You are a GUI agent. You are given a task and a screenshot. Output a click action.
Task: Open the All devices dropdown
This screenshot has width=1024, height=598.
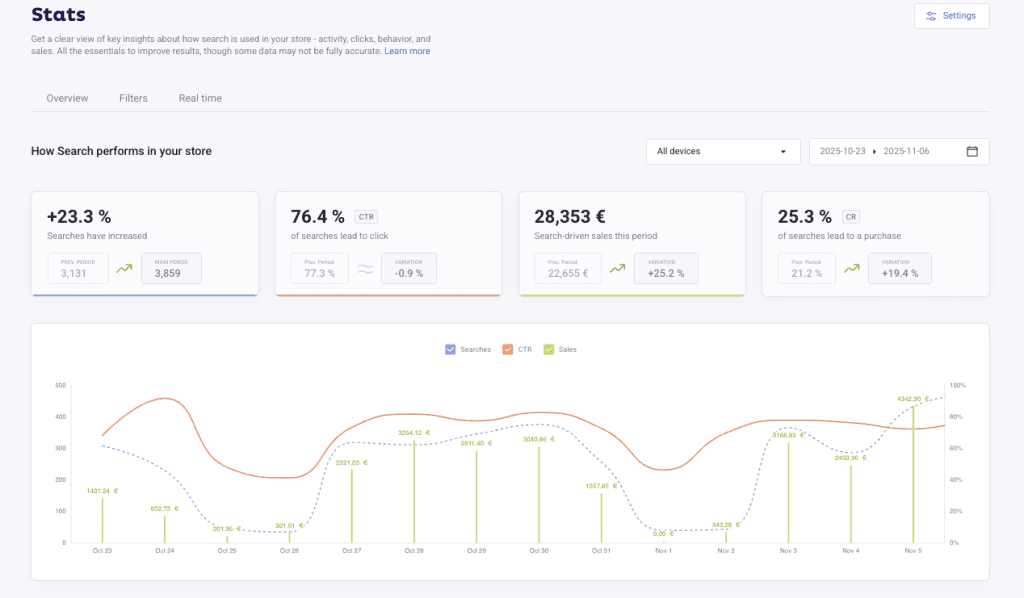pos(722,151)
